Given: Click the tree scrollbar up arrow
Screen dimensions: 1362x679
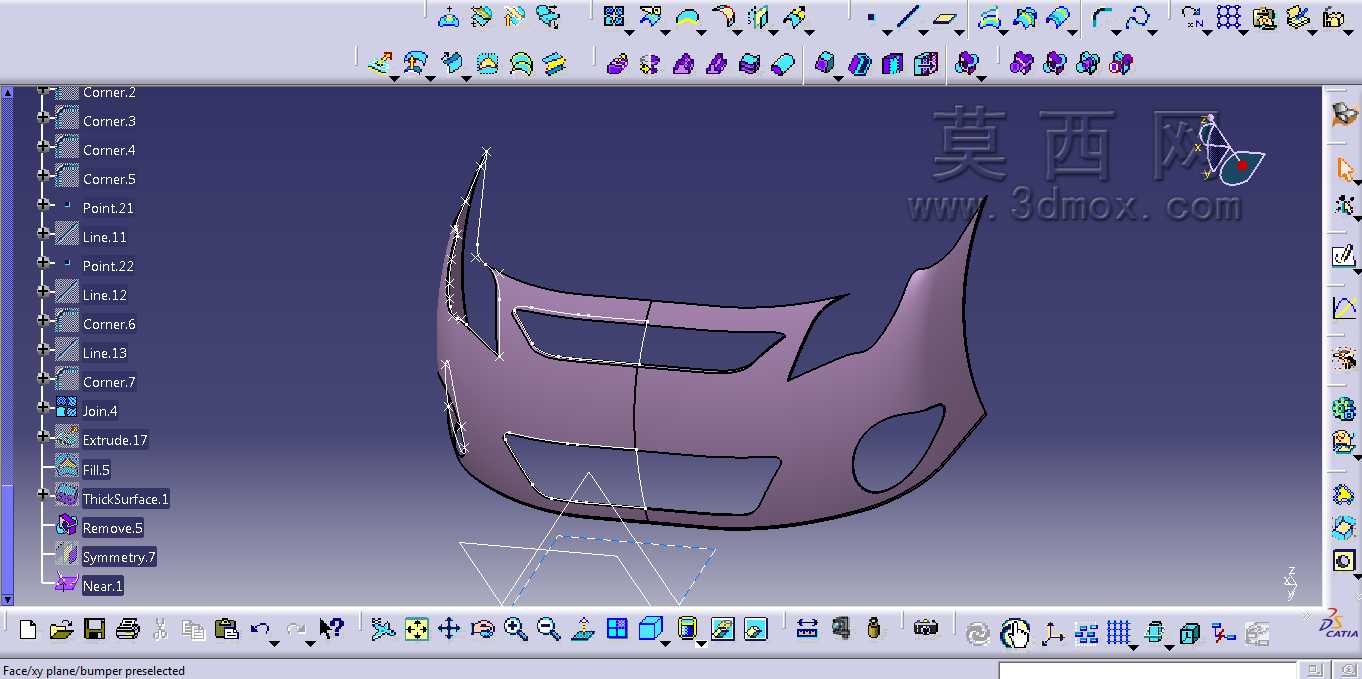Looking at the screenshot, I should pos(8,92).
